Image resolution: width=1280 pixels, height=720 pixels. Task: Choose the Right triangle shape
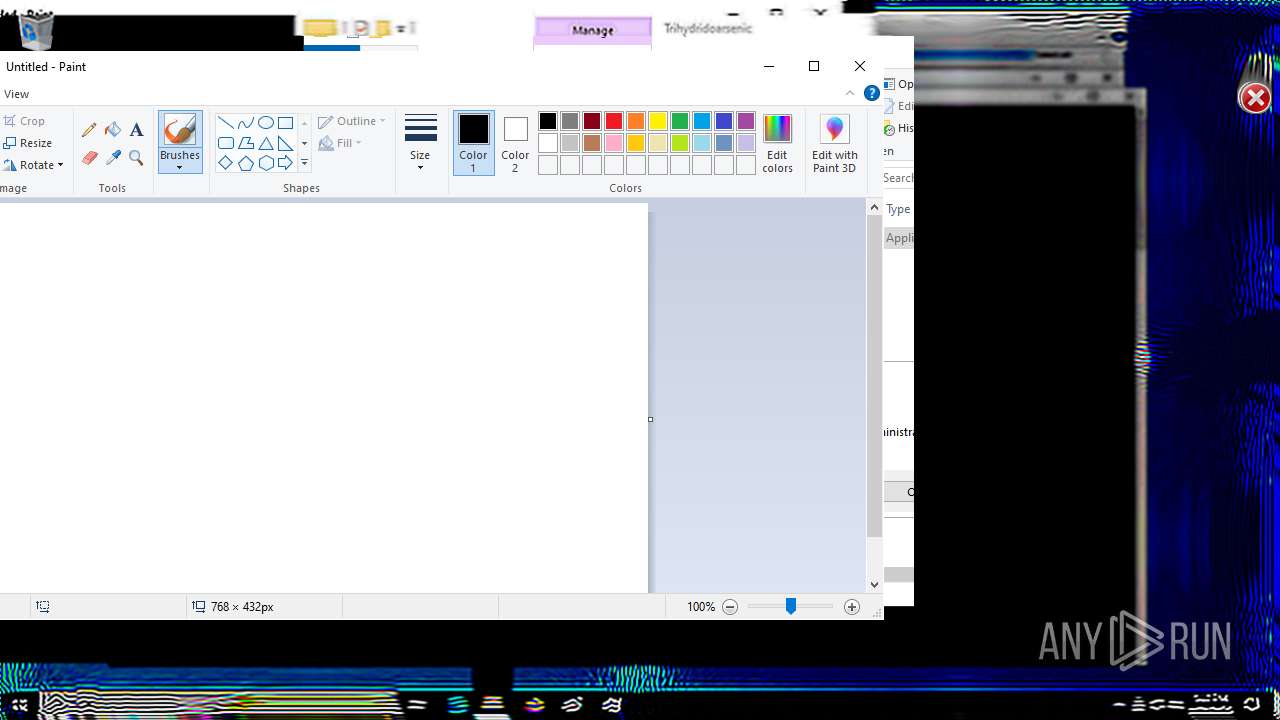286,143
